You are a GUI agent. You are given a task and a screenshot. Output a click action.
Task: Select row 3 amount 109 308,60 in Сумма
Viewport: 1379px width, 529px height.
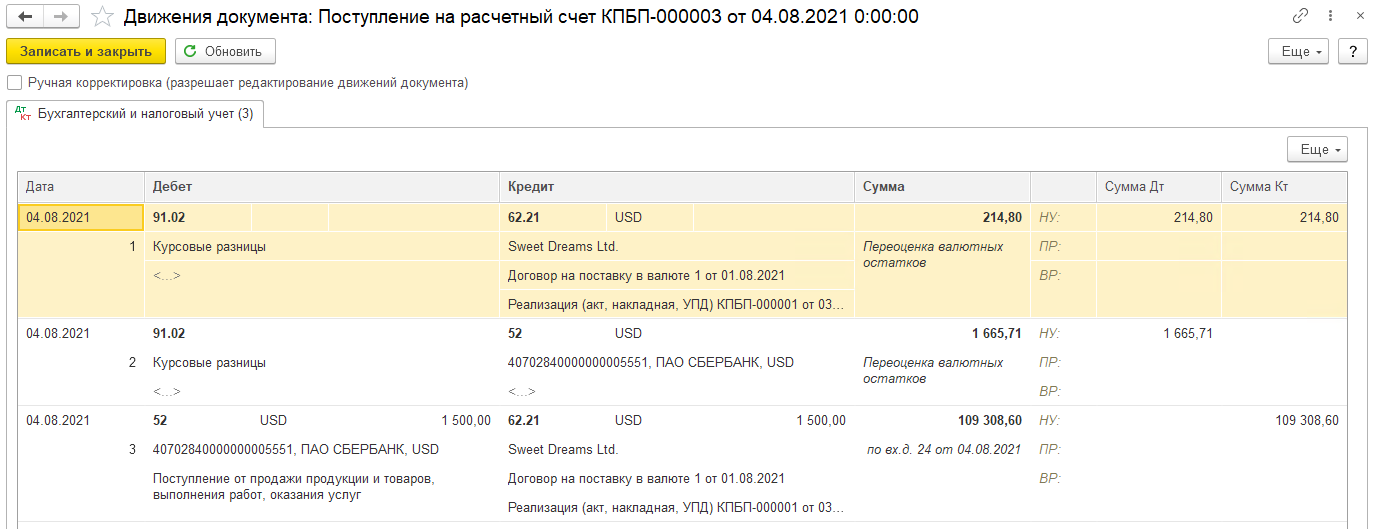click(983, 420)
